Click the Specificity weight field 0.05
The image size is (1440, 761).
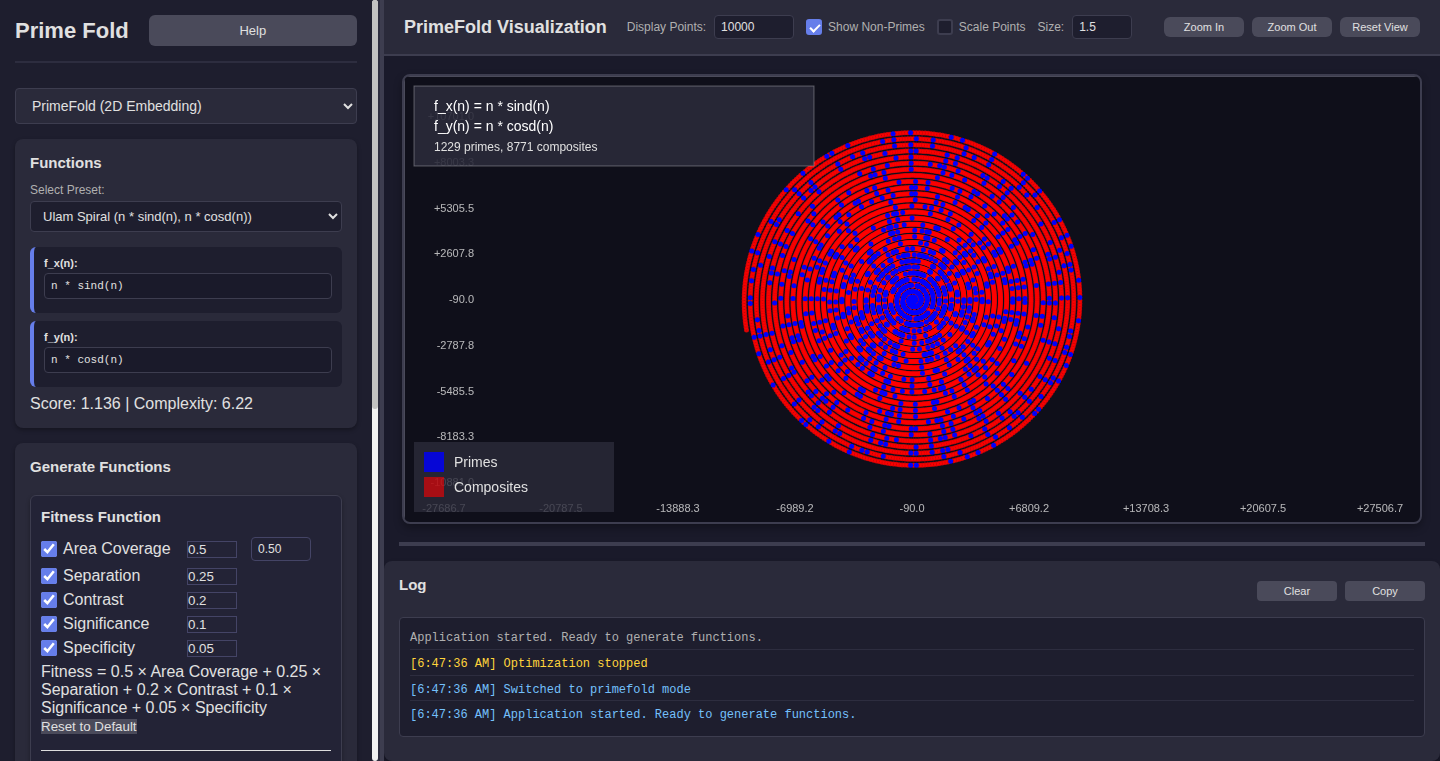click(x=212, y=648)
